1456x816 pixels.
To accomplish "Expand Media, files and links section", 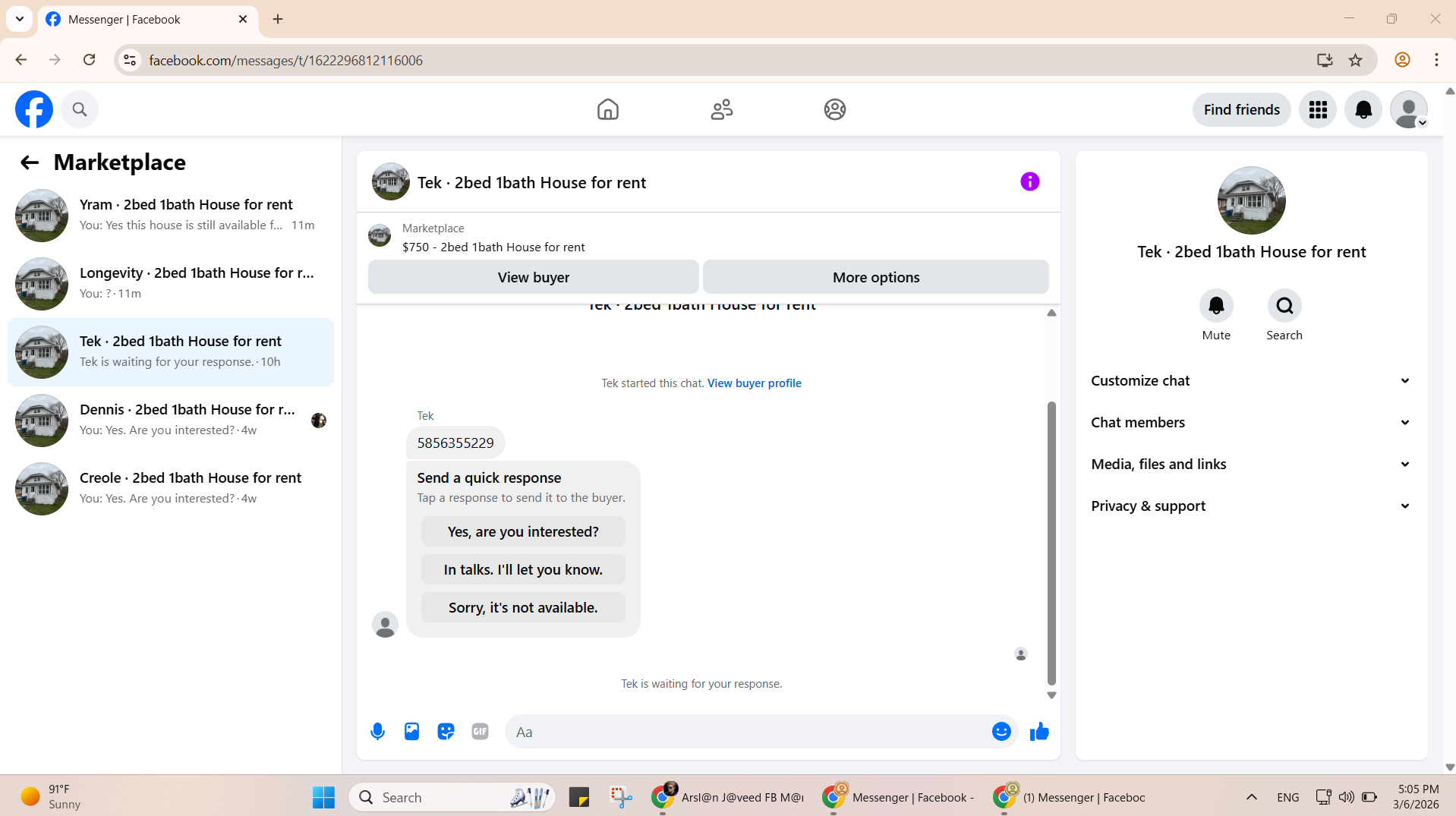I will [x=1251, y=465].
